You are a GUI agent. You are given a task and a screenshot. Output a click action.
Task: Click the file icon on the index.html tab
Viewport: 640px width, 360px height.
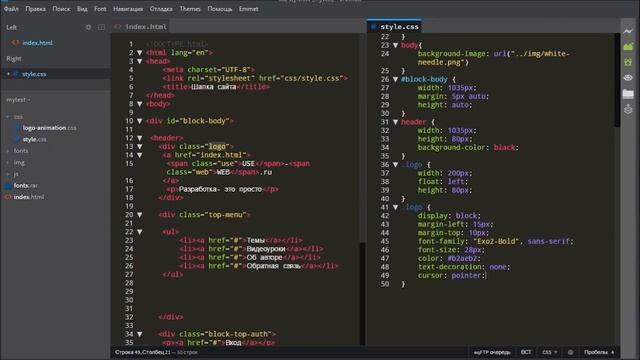pyautogui.click(x=118, y=27)
